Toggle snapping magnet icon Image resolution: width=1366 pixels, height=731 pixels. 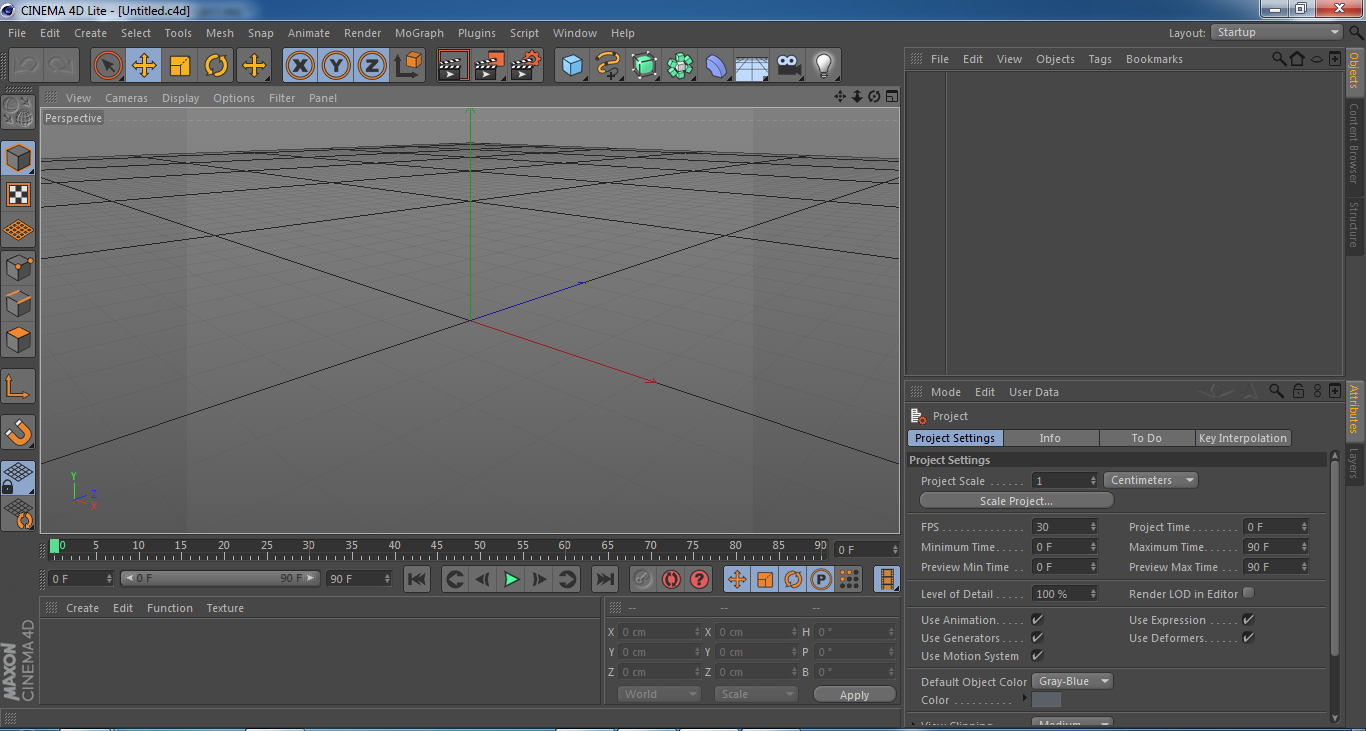(x=18, y=432)
